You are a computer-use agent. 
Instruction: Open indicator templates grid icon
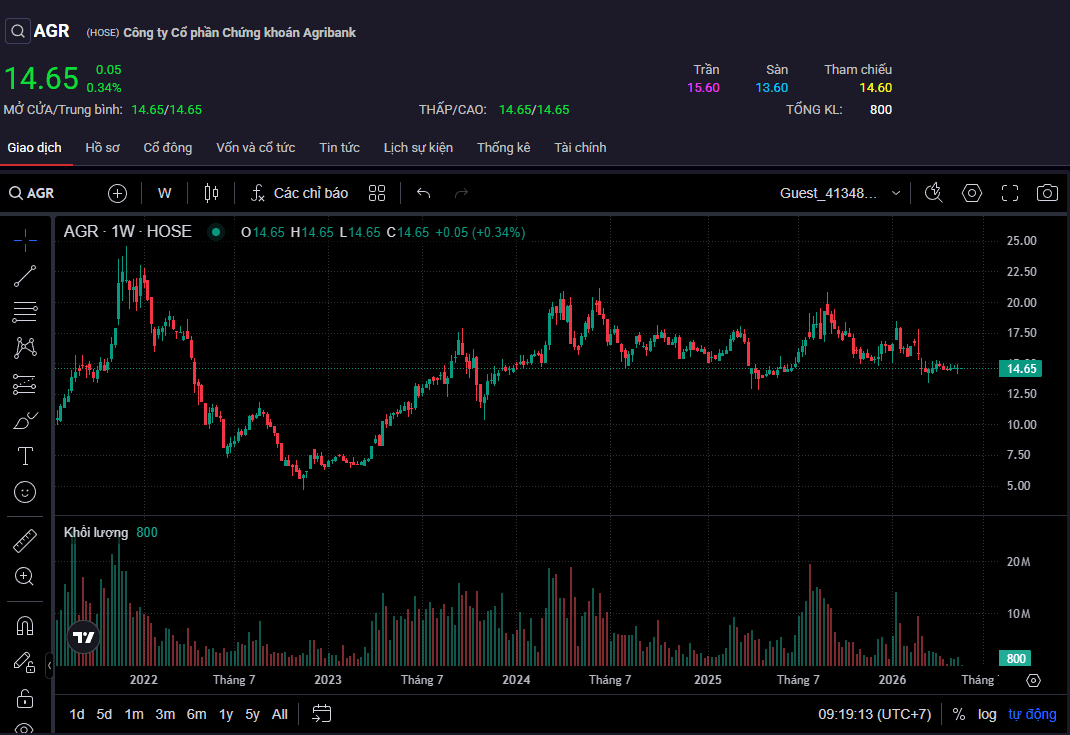377,193
